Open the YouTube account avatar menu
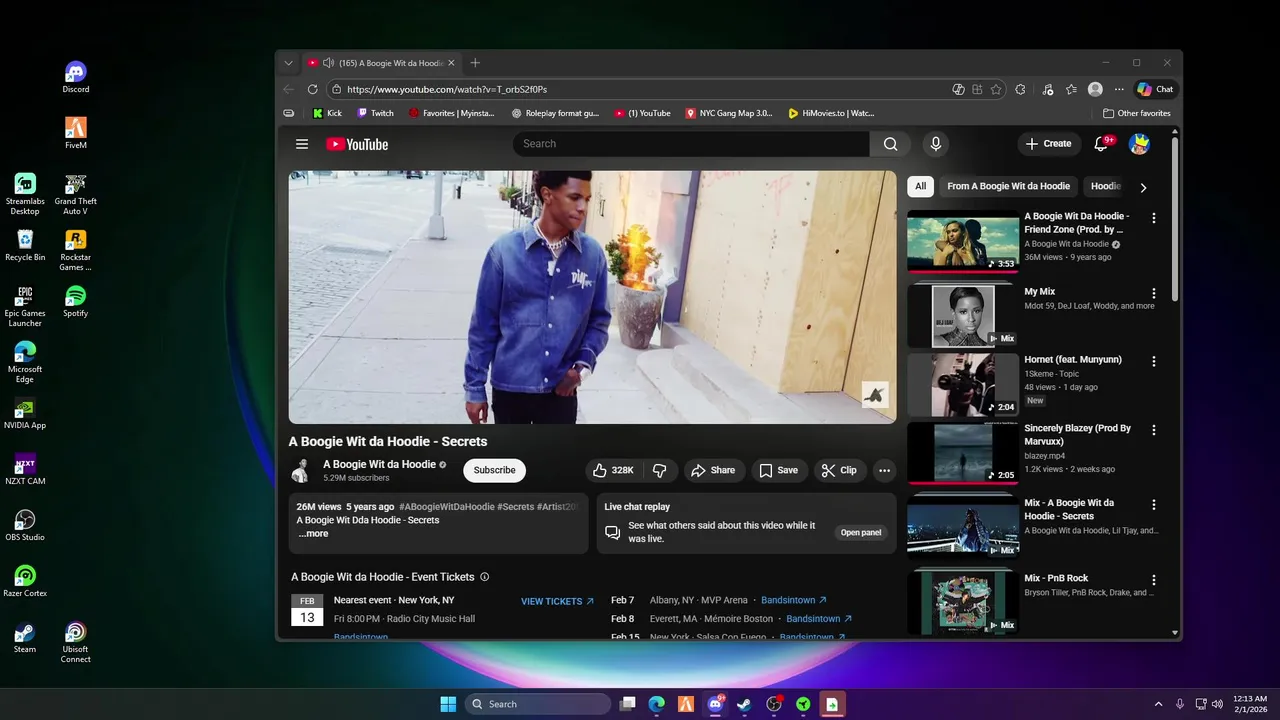 point(1139,144)
